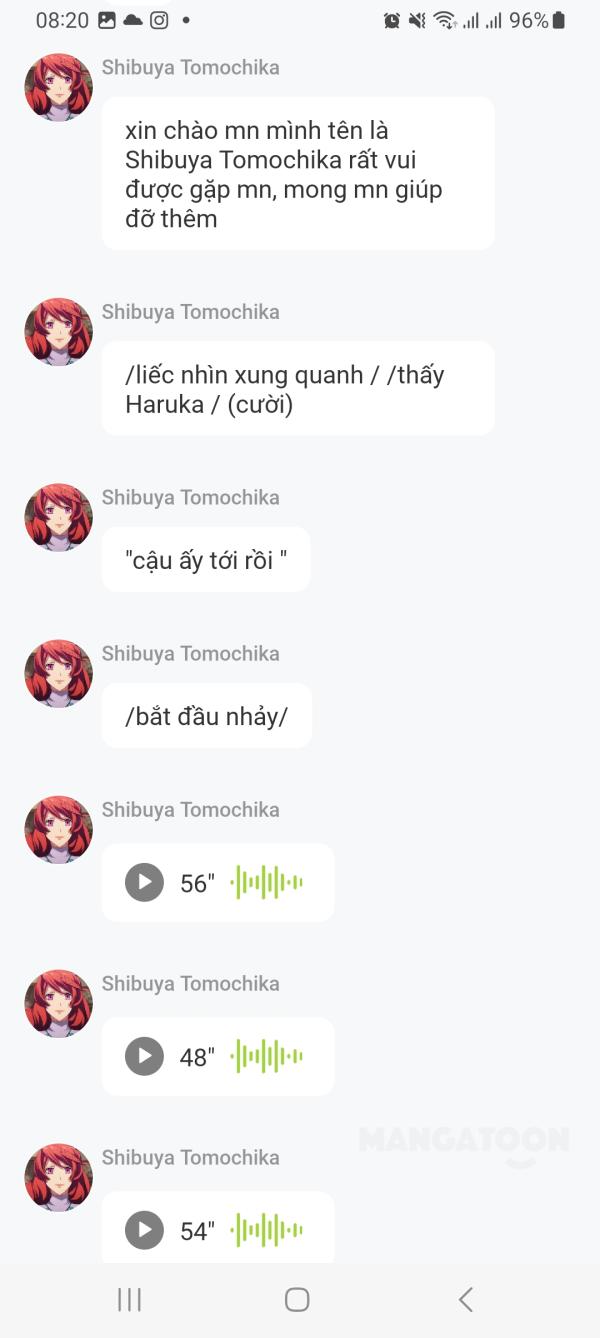Image resolution: width=600 pixels, height=1338 pixels.
Task: Tap the waveform of the 56" audio
Action: 267,882
